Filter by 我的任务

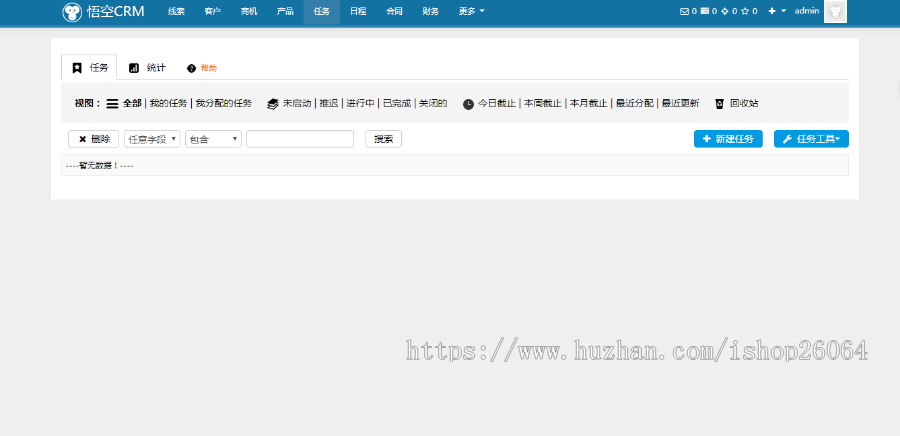click(x=168, y=103)
